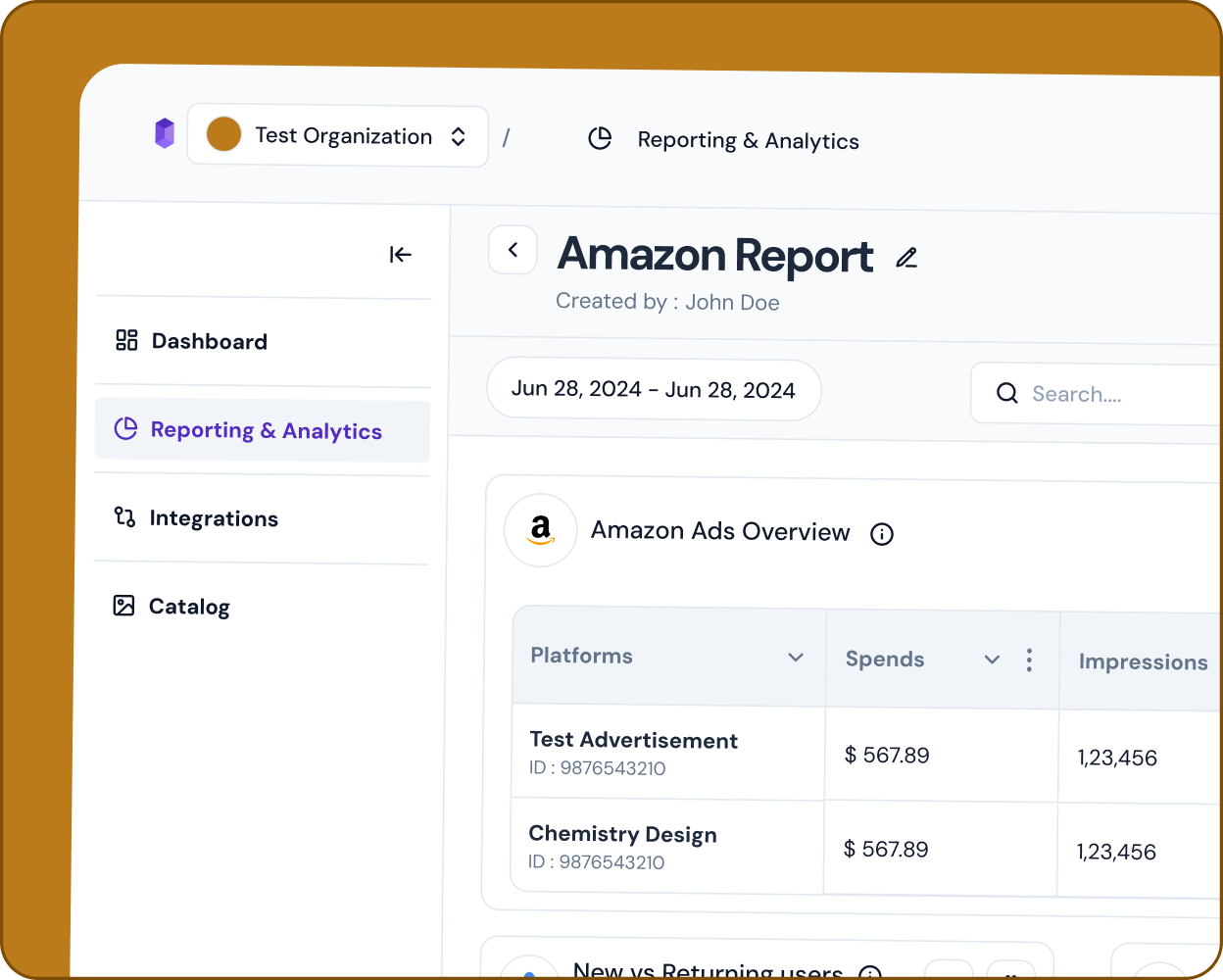
Task: Open Spends column three-dot menu
Action: click(1029, 661)
